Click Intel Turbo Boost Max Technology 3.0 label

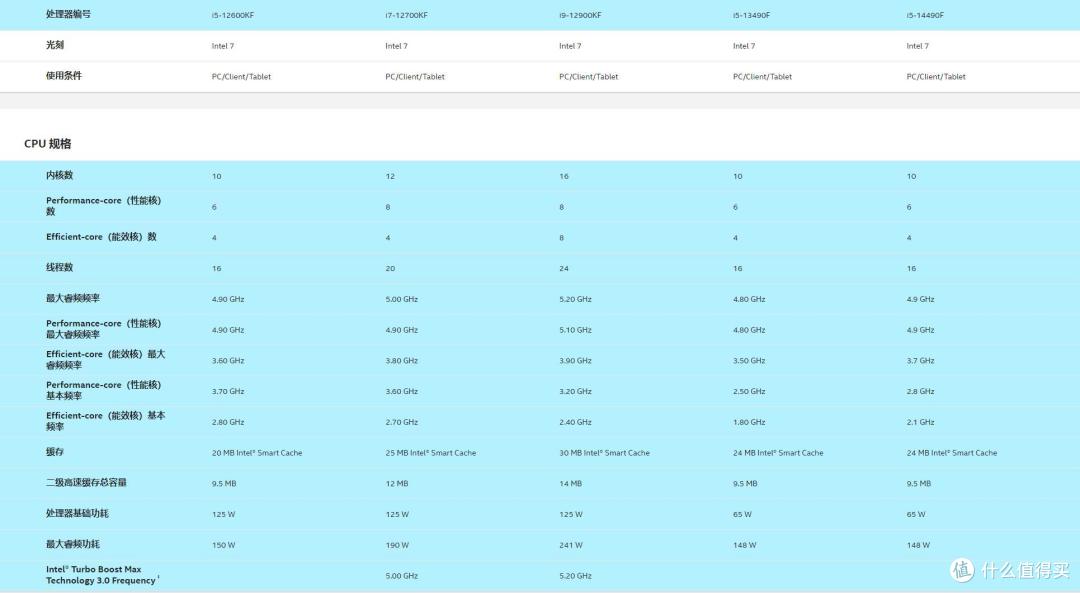click(x=102, y=574)
